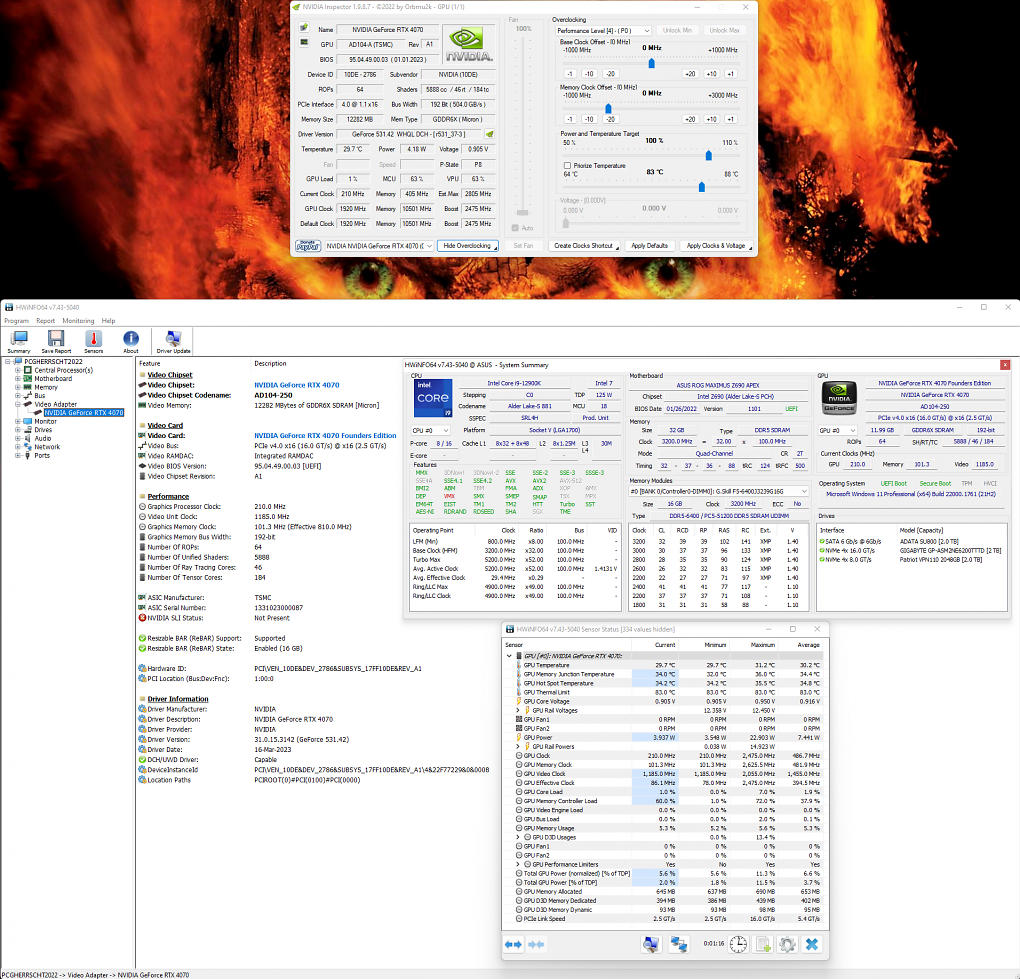The height and width of the screenshot is (979, 1020).
Task: Open the Program menu
Action: pyautogui.click(x=16, y=321)
